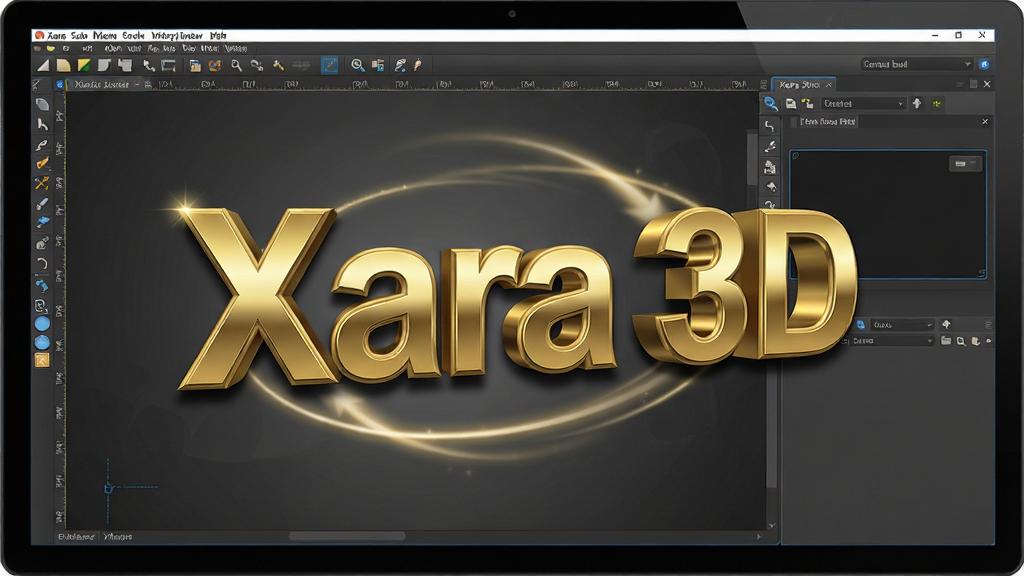Click the brush icon in right panel strip
1024x576 pixels.
[771, 146]
